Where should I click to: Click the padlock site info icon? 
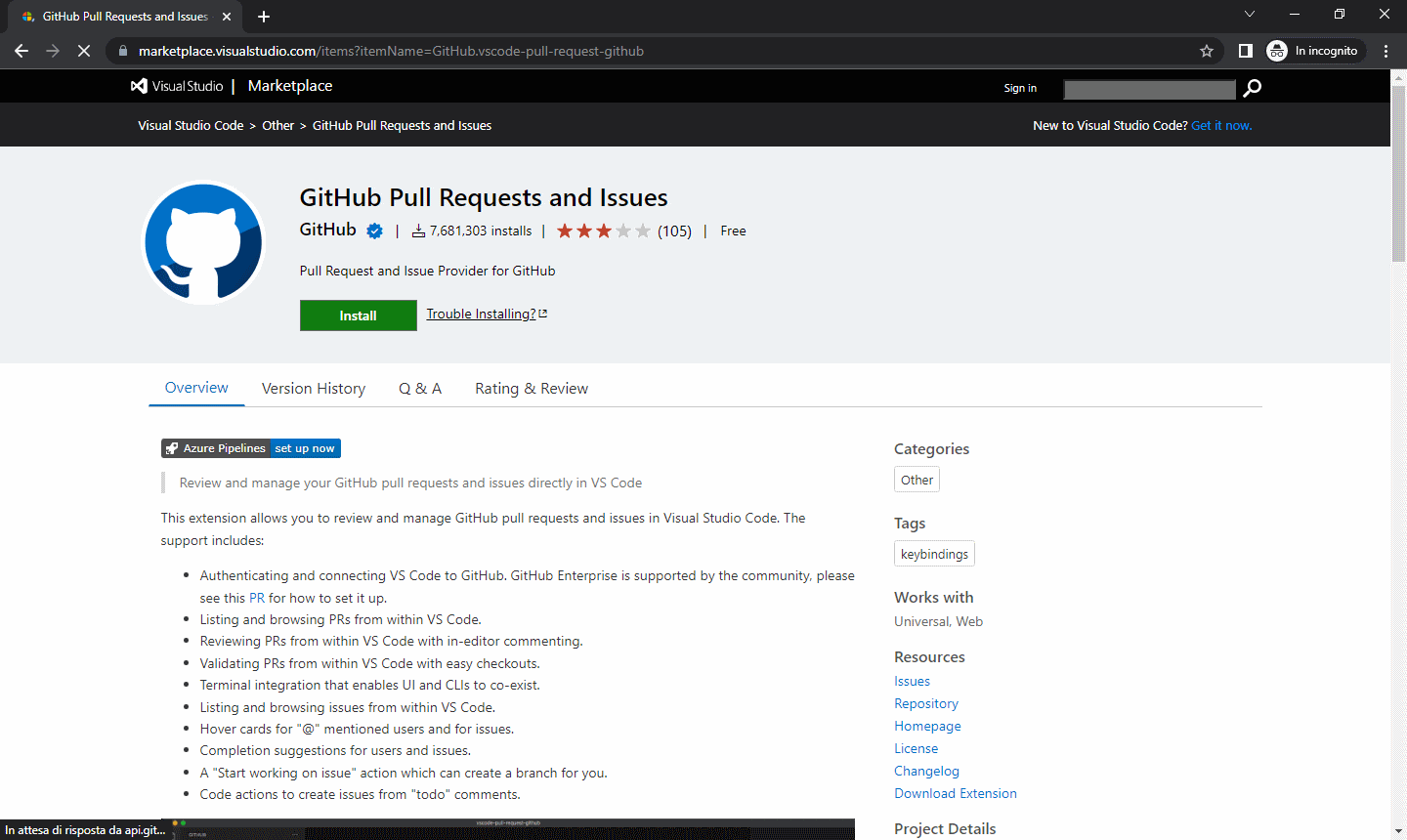pos(122,51)
